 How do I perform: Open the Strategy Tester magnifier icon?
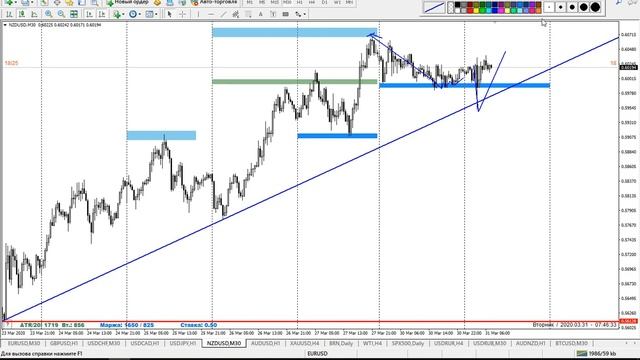click(x=95, y=2)
